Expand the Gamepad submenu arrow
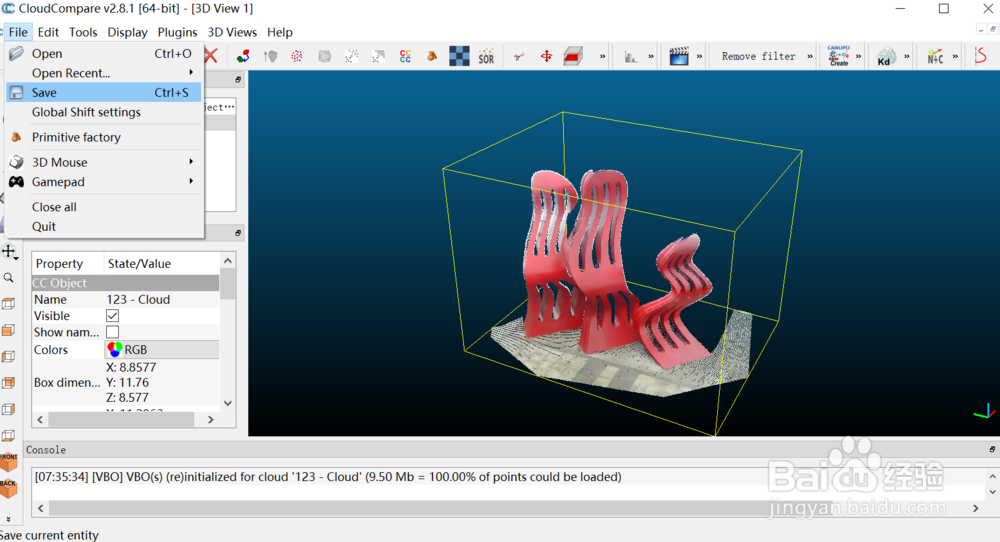The height and width of the screenshot is (542, 1000). [191, 182]
